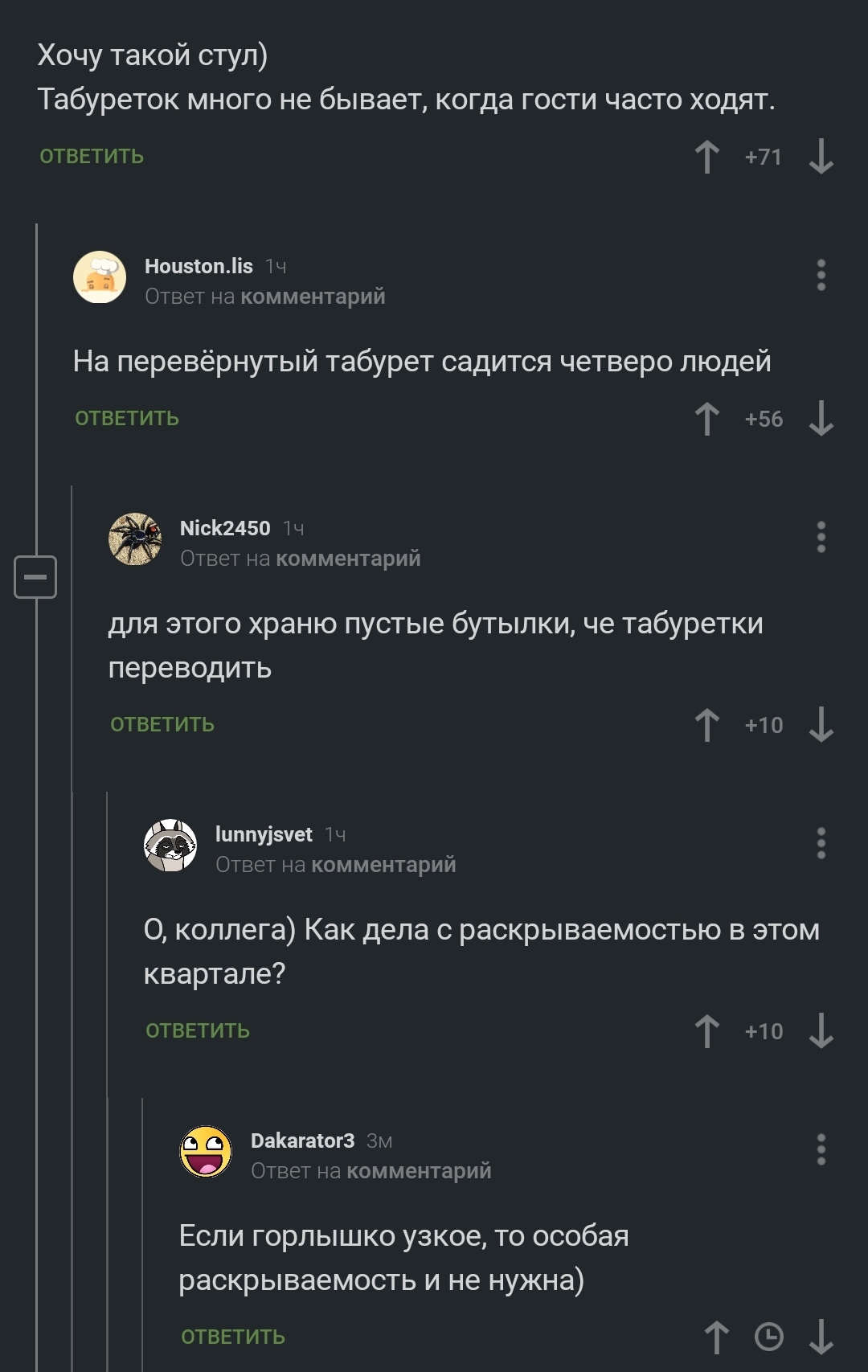
Task: Collapse the comment thread with minus box
Action: (35, 577)
